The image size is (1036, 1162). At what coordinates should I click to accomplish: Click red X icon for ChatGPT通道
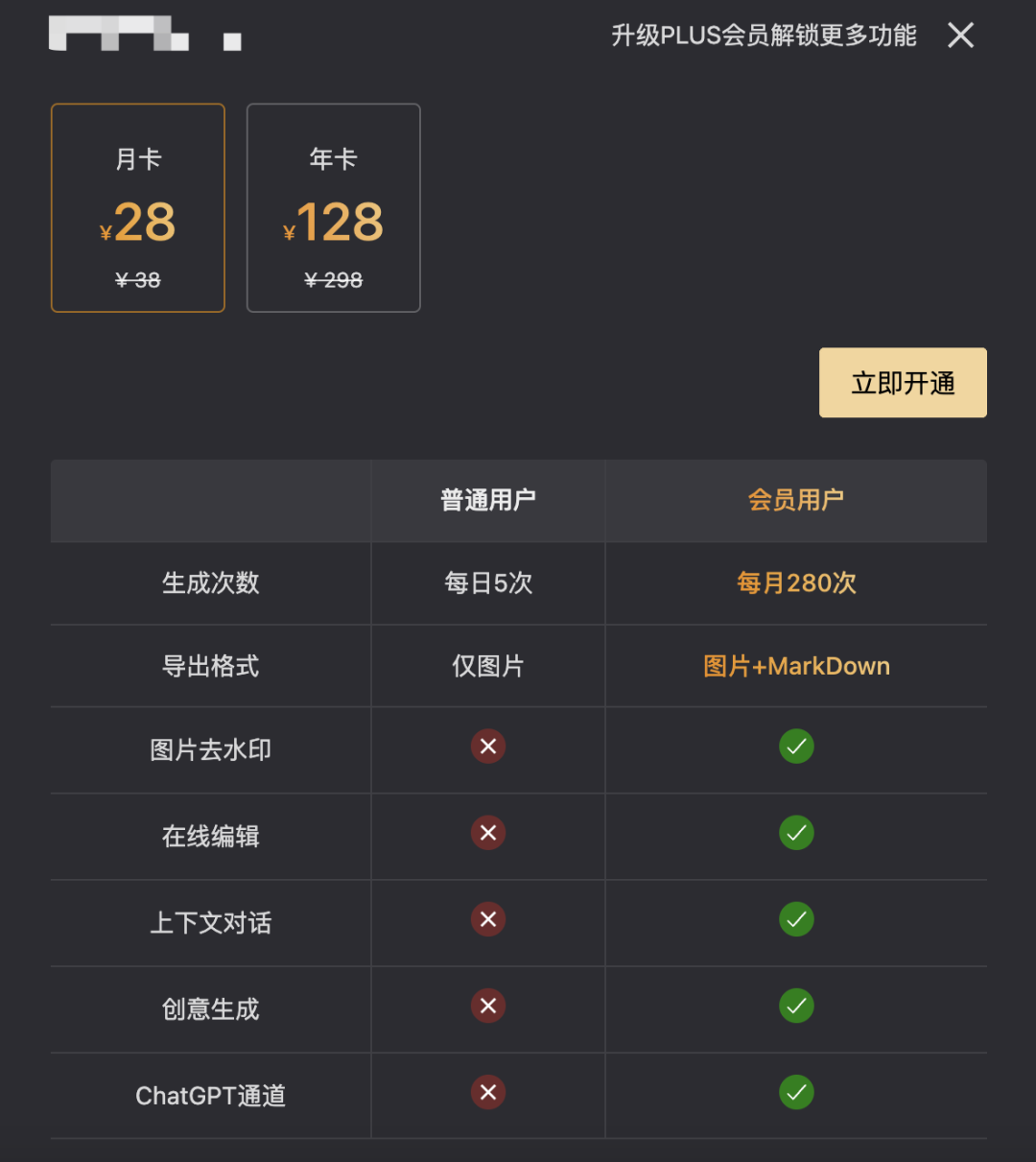click(488, 1092)
